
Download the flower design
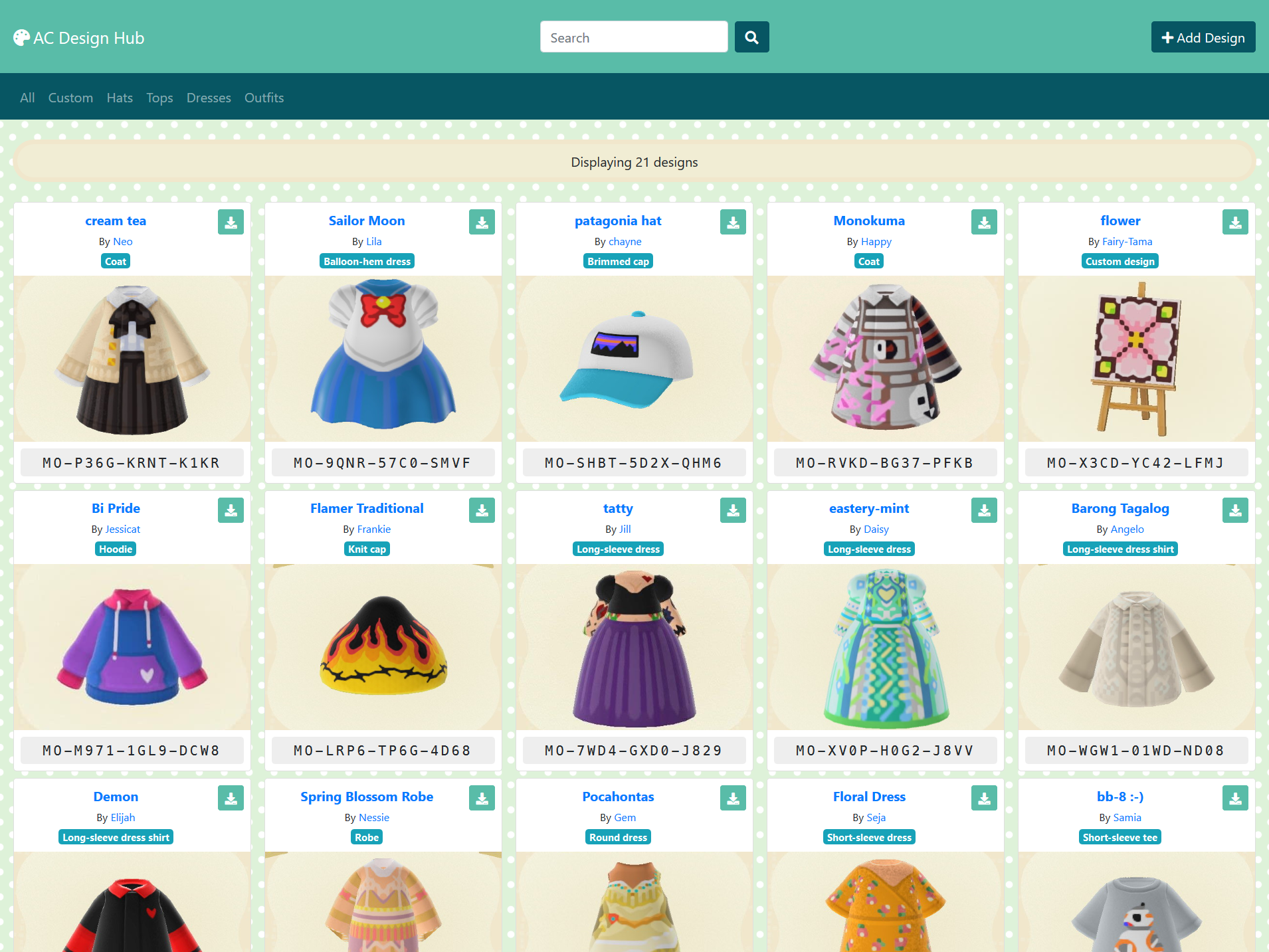coord(1235,223)
